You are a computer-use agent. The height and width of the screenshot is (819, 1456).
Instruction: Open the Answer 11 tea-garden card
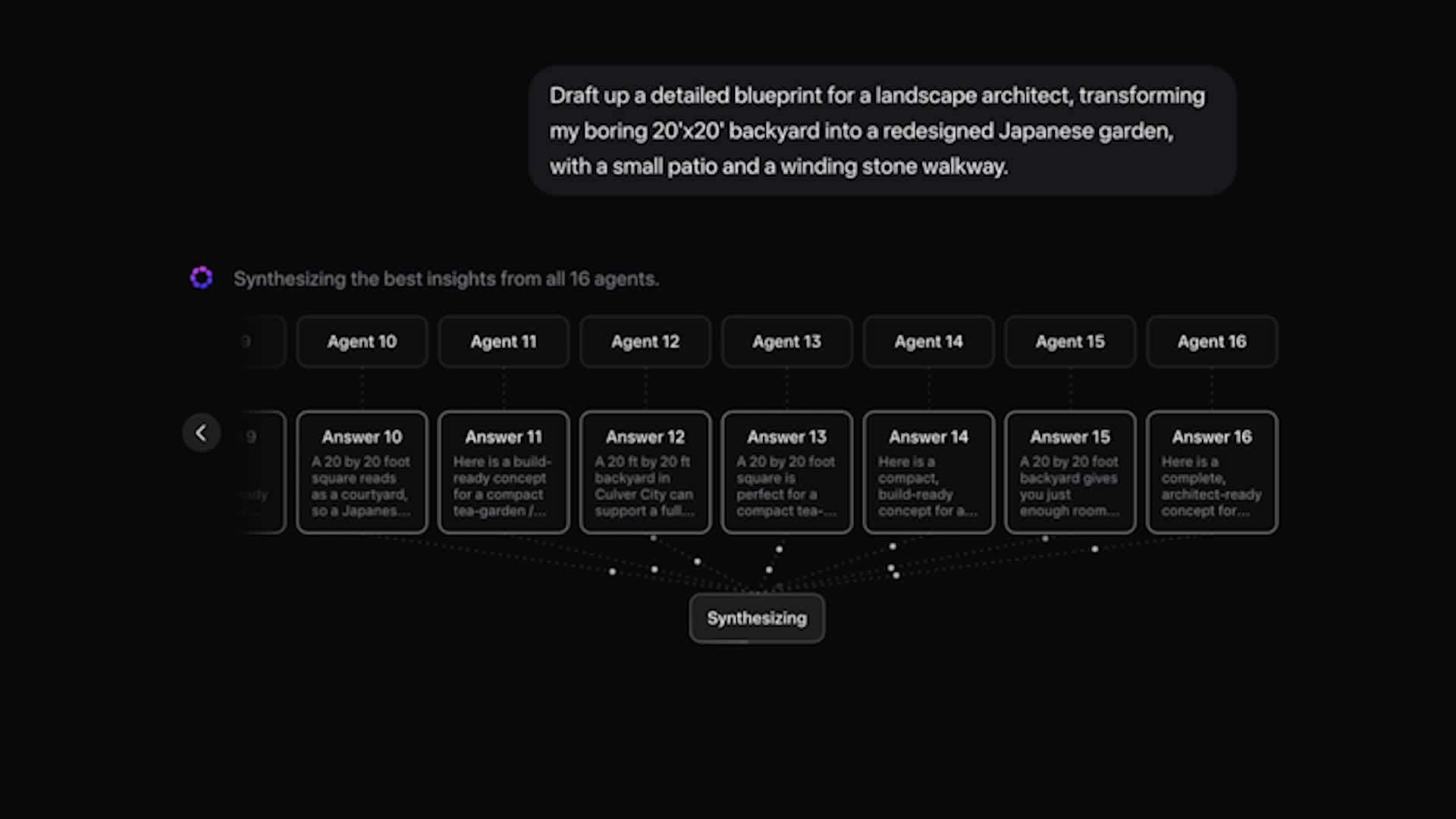click(x=504, y=472)
